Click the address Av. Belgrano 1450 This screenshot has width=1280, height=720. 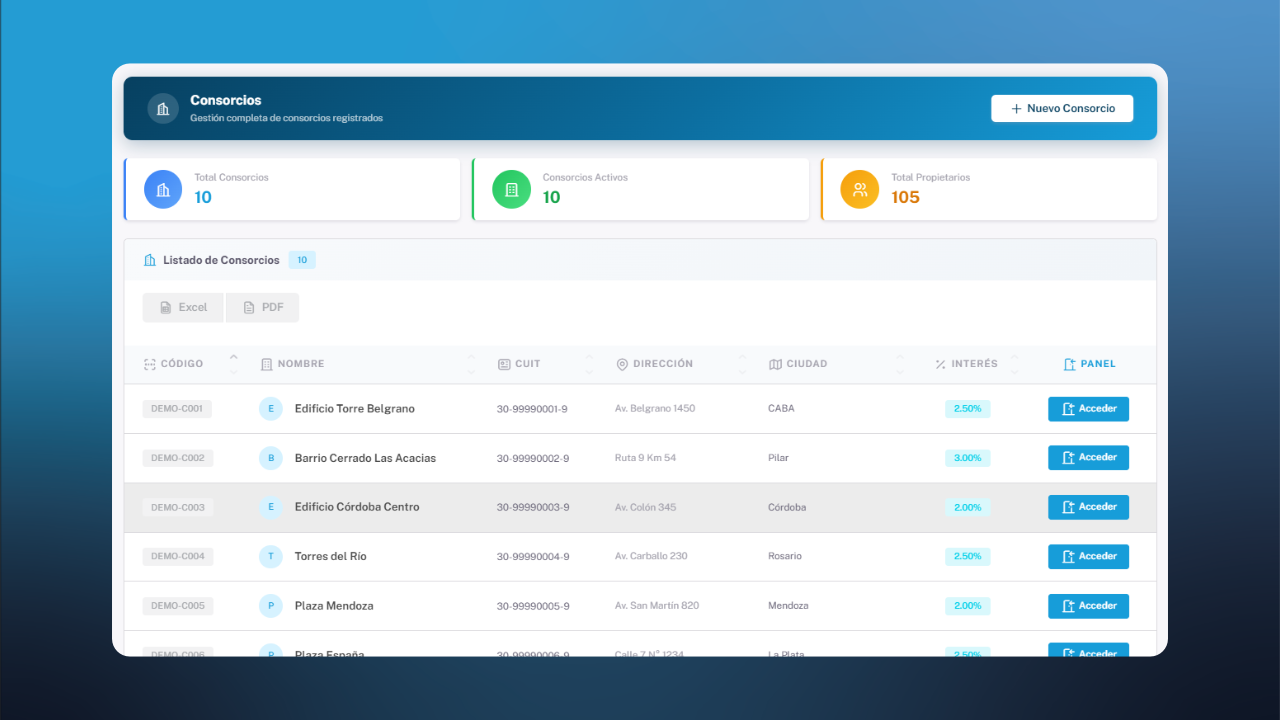click(655, 408)
